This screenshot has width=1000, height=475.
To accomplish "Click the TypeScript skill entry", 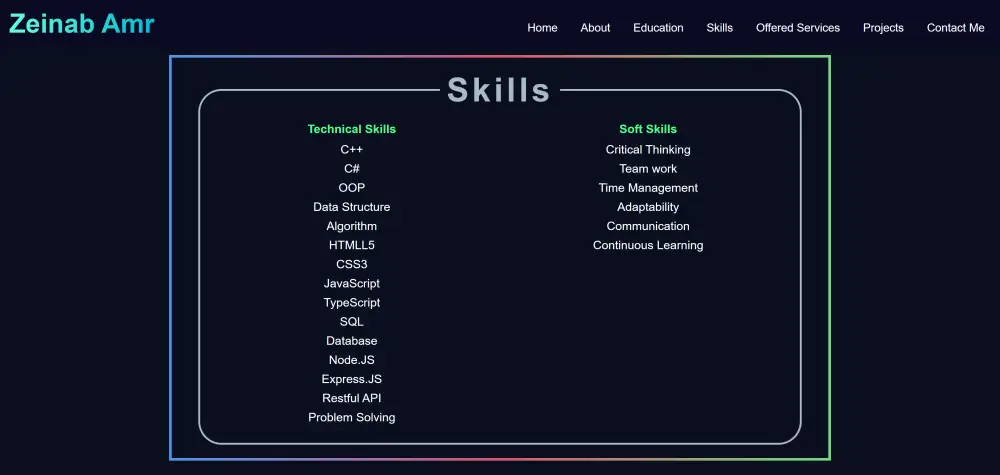I will click(x=351, y=302).
